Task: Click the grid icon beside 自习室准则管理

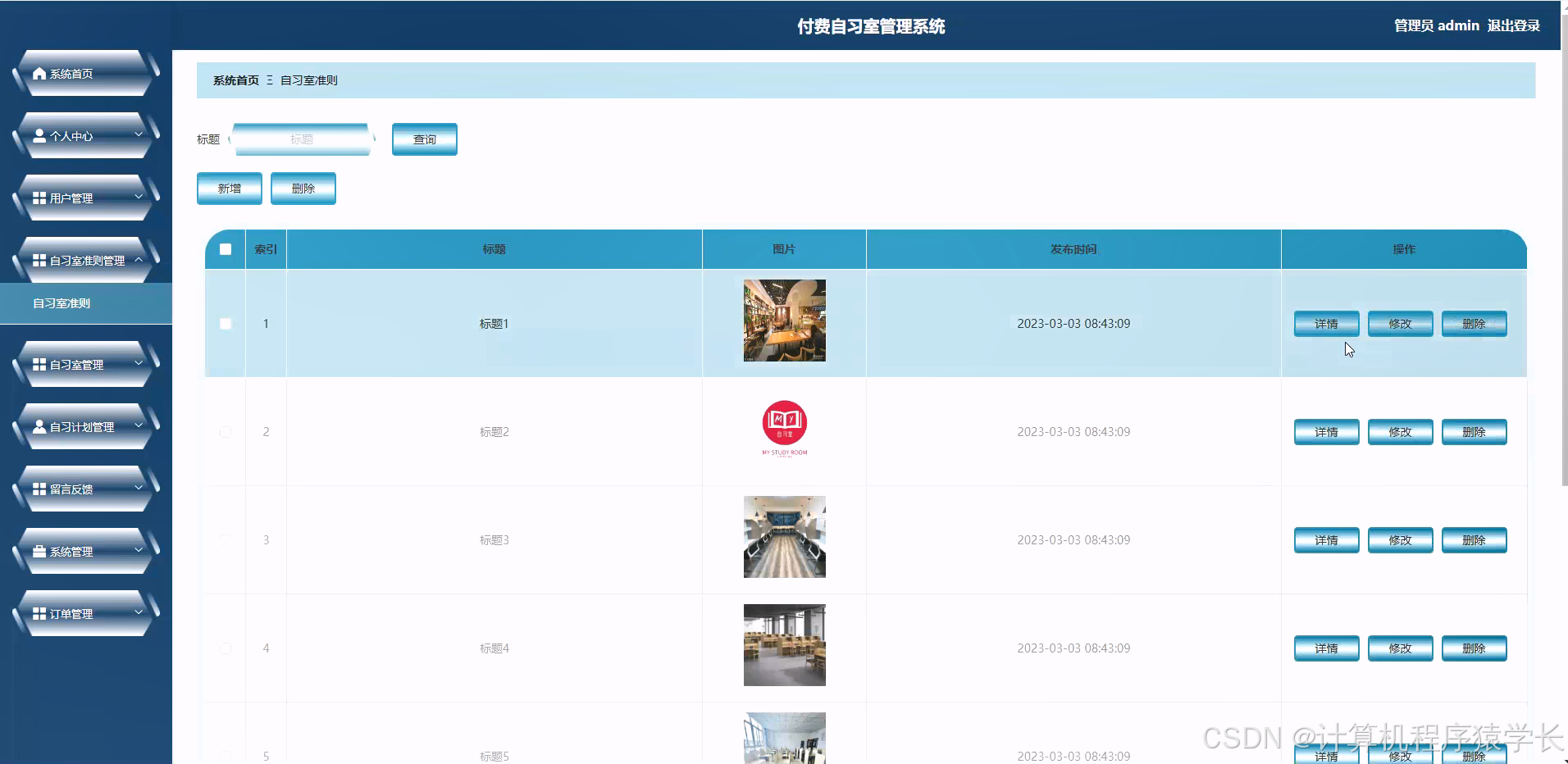Action: click(39, 261)
